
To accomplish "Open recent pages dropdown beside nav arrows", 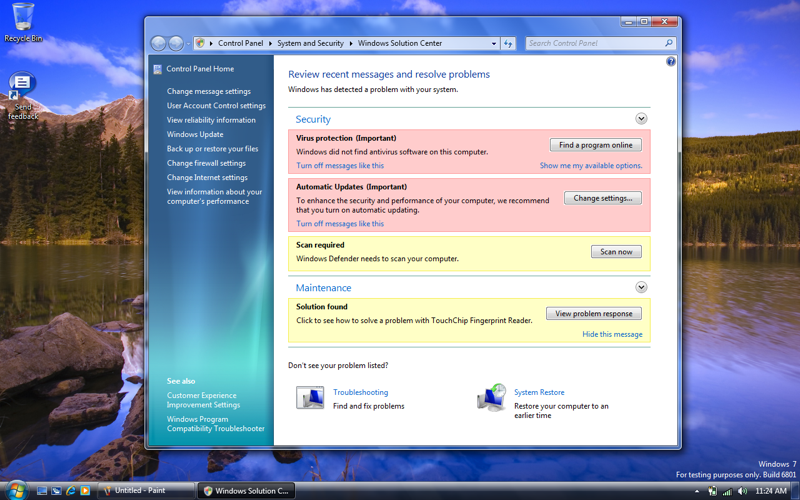I will (x=188, y=44).
